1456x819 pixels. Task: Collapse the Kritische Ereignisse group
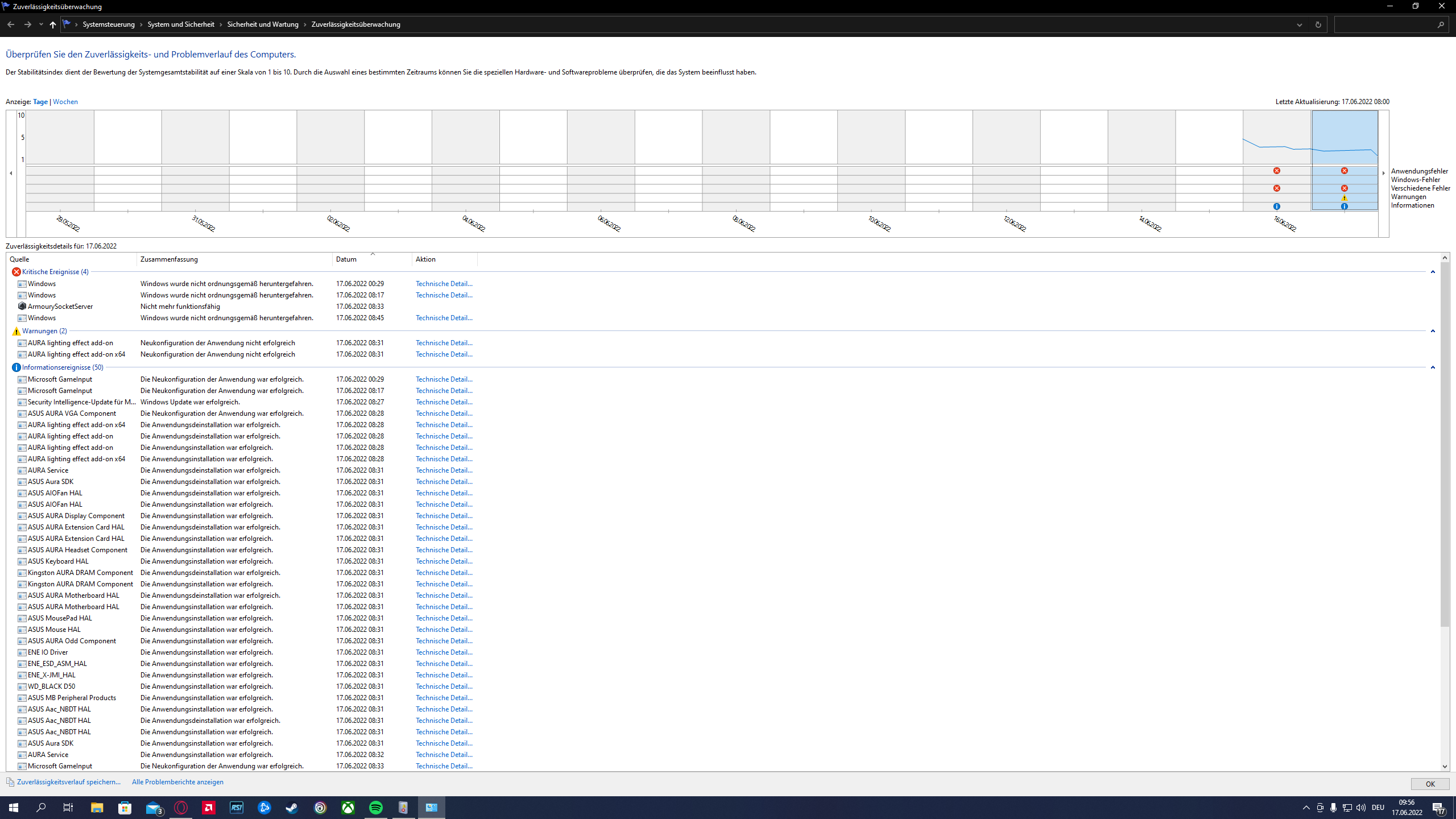click(x=1433, y=272)
